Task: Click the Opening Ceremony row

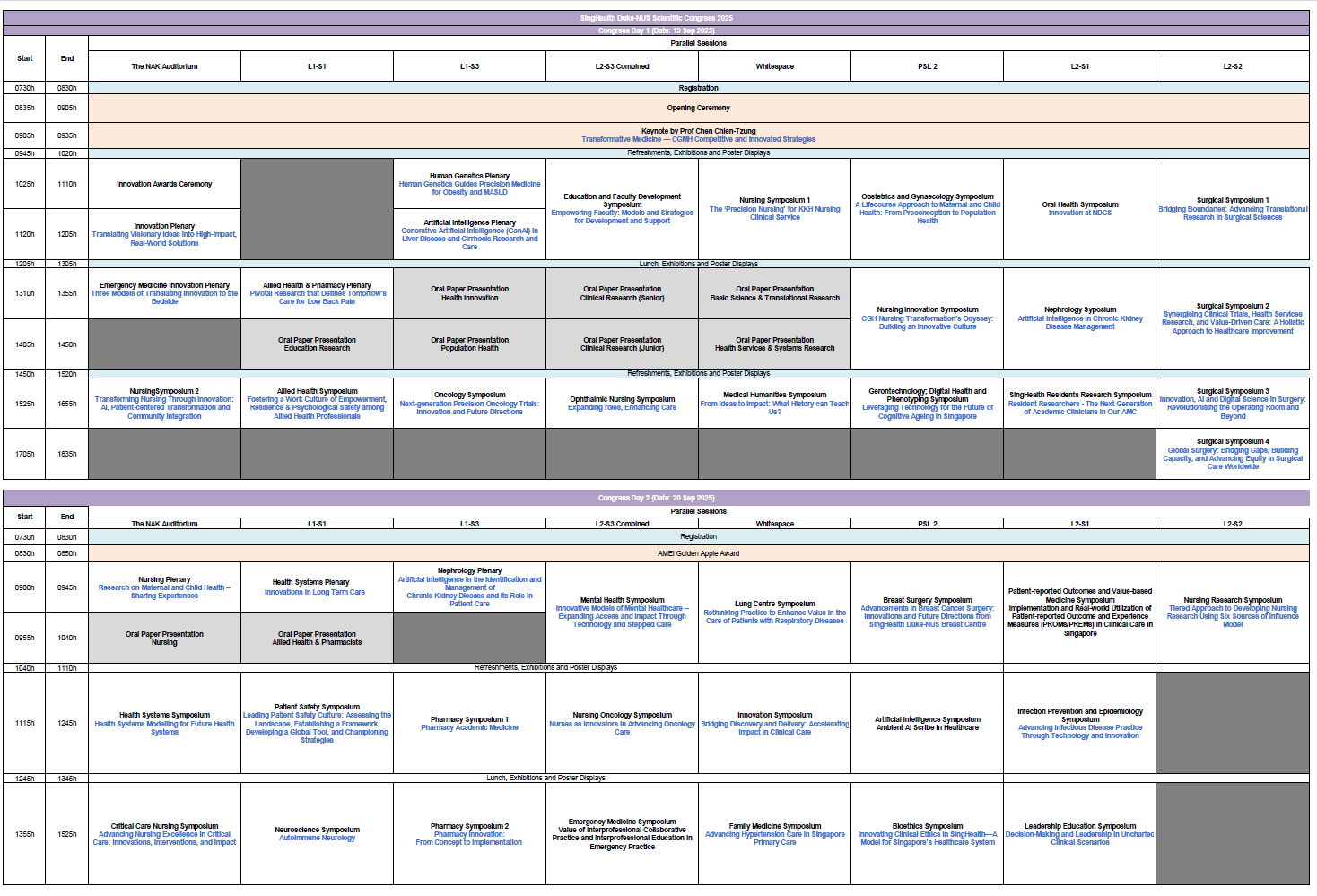Action: click(698, 108)
